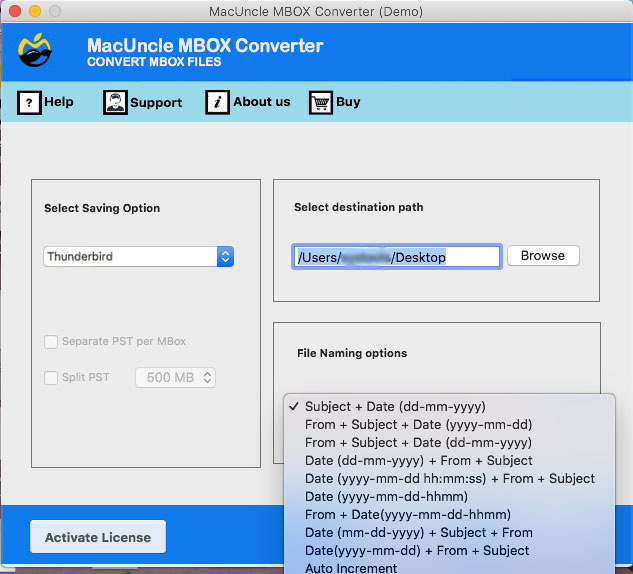Image resolution: width=633 pixels, height=574 pixels.
Task: Close the MBOX Converter window
Action: pos(15,11)
